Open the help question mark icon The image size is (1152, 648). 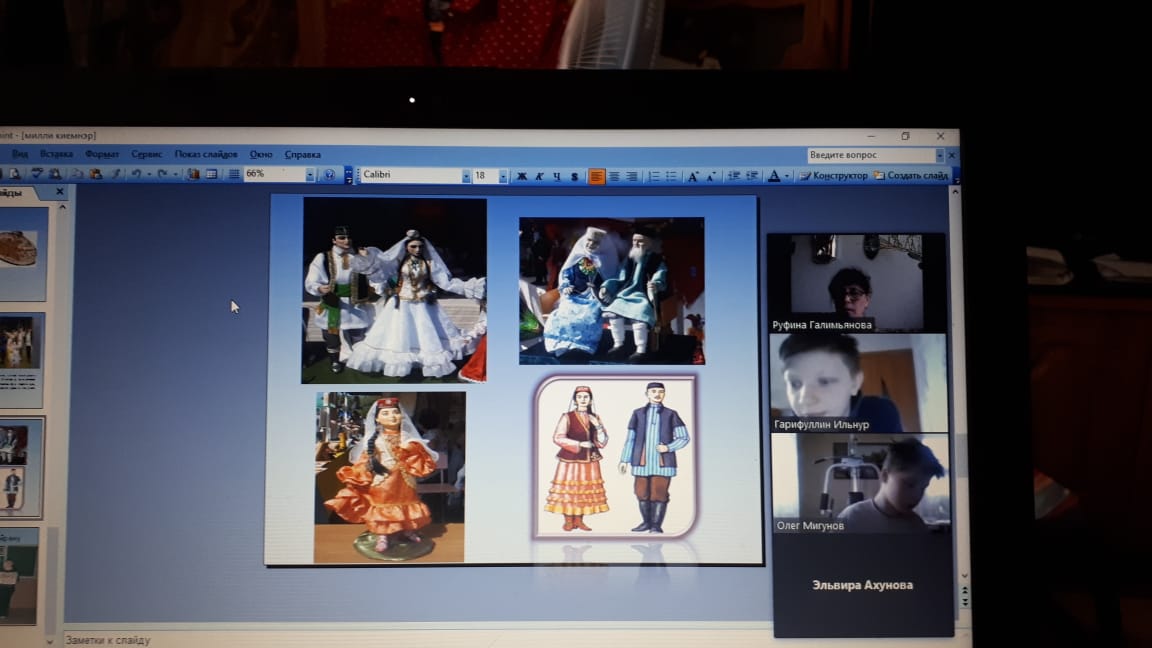(329, 175)
